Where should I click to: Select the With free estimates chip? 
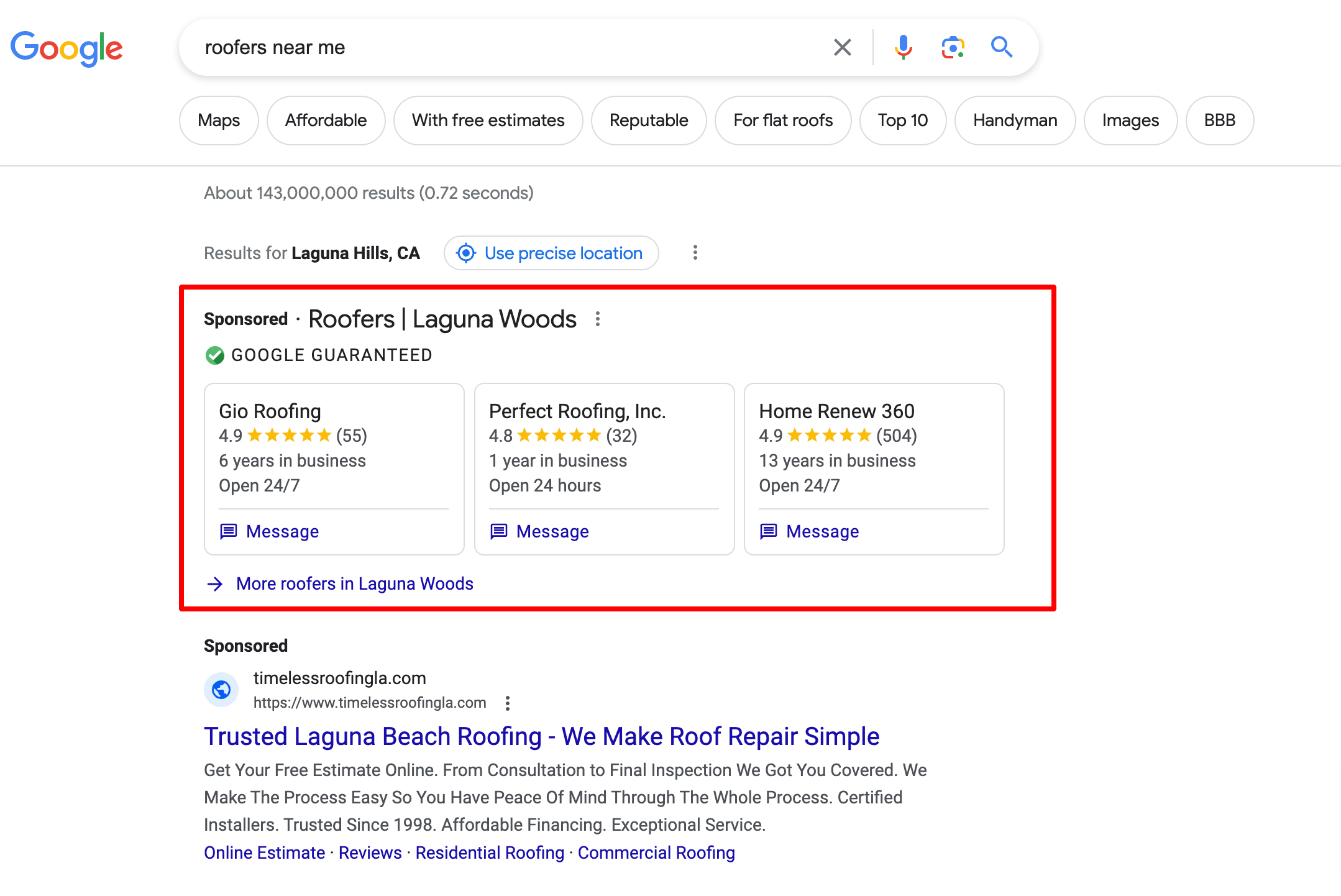(488, 120)
